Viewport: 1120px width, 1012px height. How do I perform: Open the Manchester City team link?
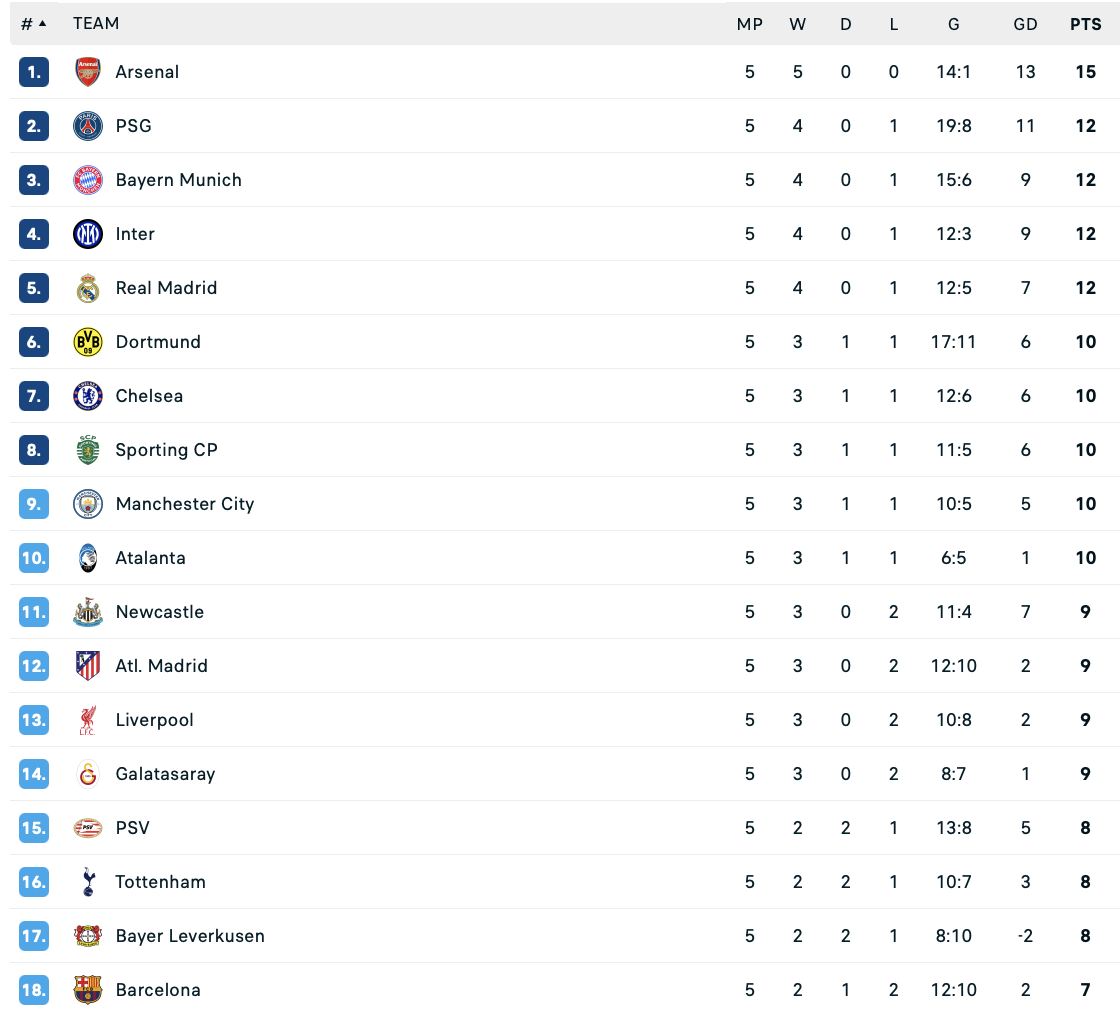(185, 504)
